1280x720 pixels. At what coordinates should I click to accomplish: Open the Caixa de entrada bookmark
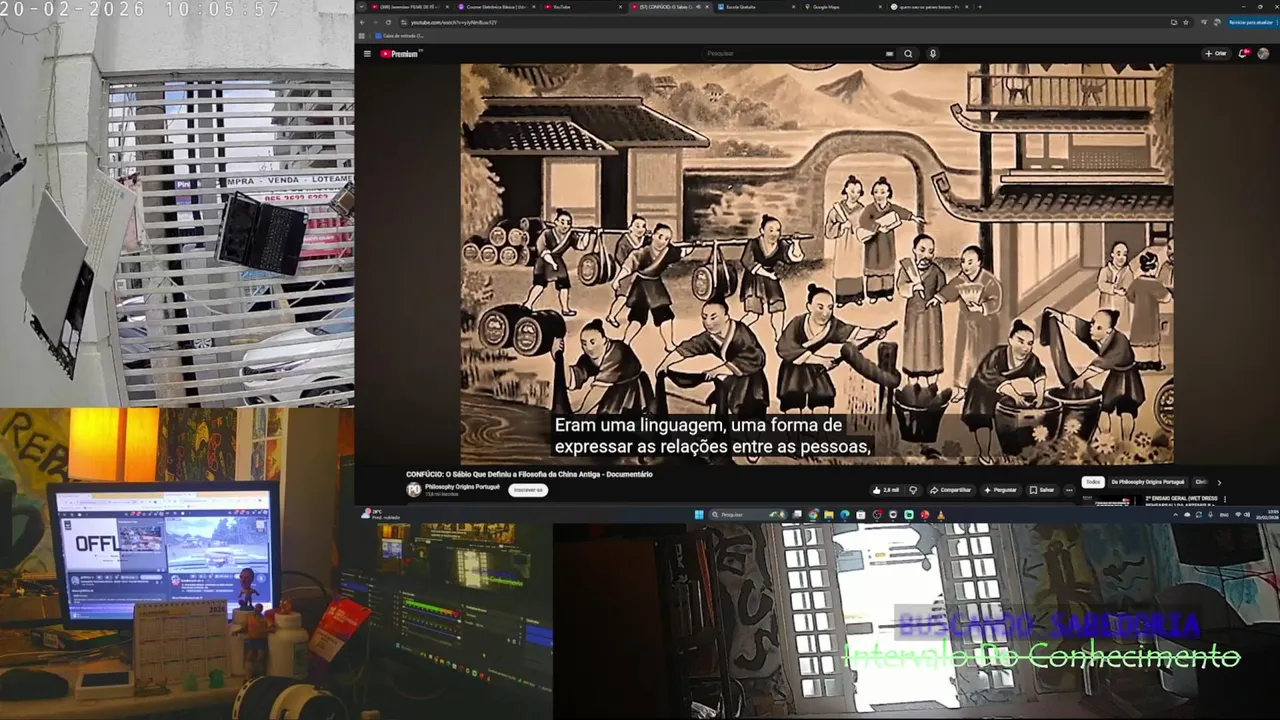[x=402, y=36]
